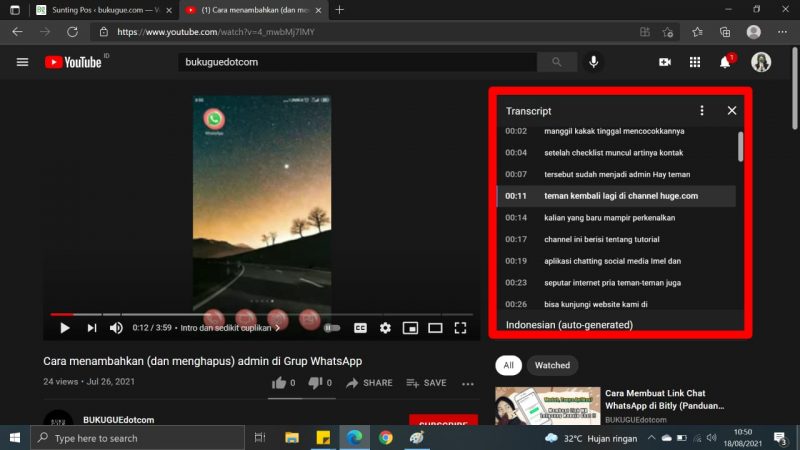Open the notifications bell

725,62
